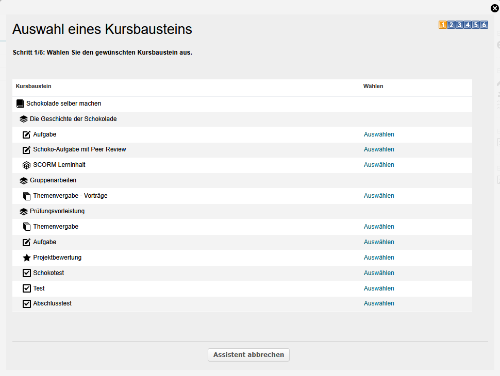This screenshot has height=376, width=500.
Task: Go to wizard step 1 indicator
Action: 443,25
